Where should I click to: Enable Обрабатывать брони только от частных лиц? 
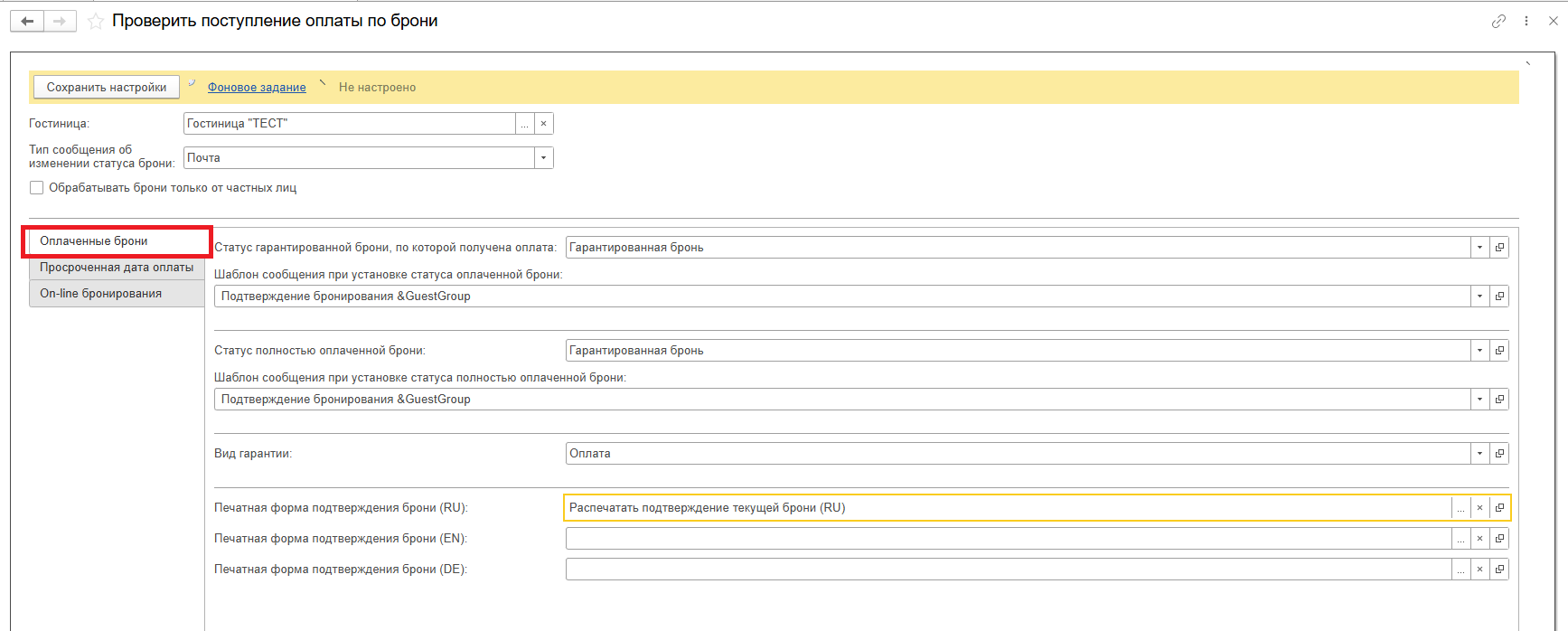click(x=37, y=188)
